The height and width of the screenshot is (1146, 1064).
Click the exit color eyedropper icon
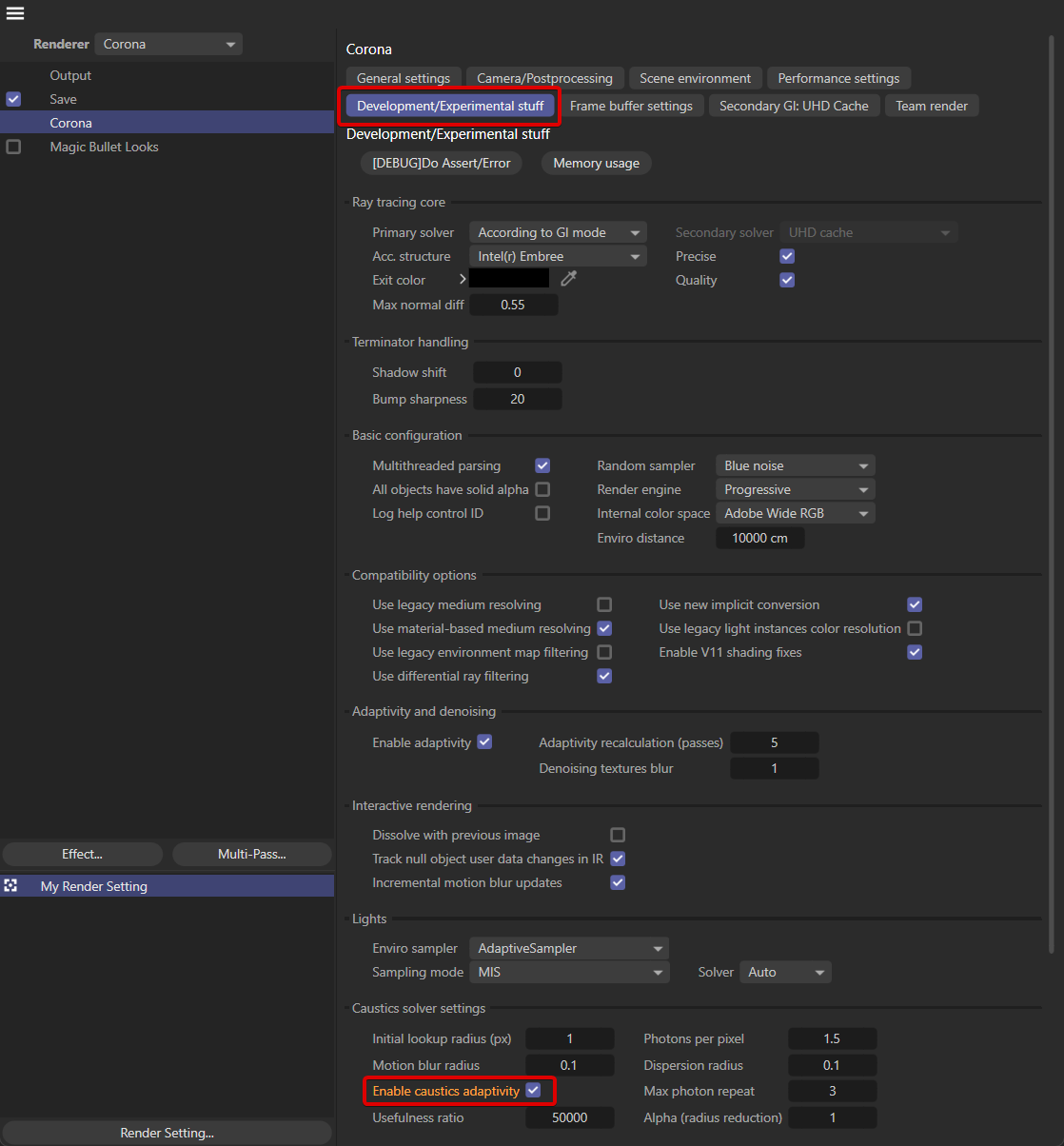tap(568, 279)
